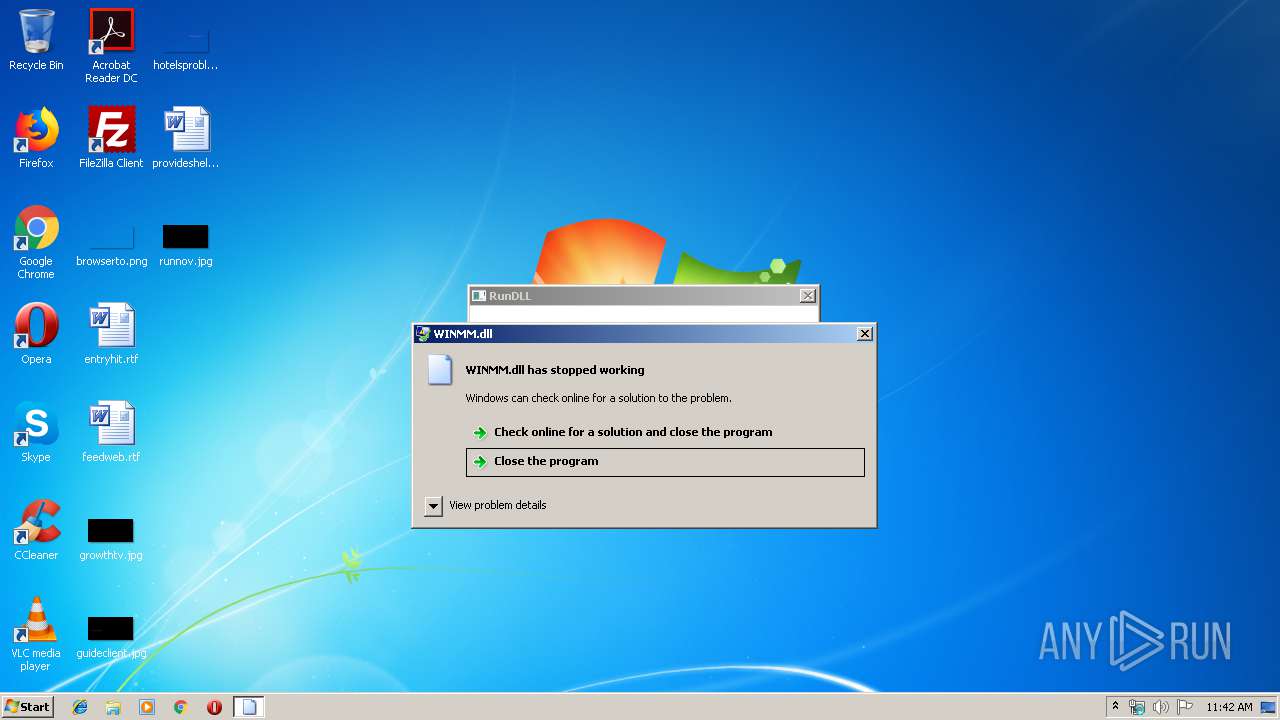Open Opera from the taskbar
1280x720 pixels.
tap(214, 707)
